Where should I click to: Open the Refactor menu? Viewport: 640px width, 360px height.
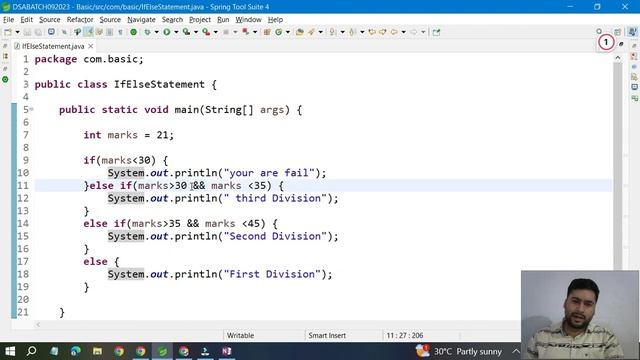click(80, 20)
